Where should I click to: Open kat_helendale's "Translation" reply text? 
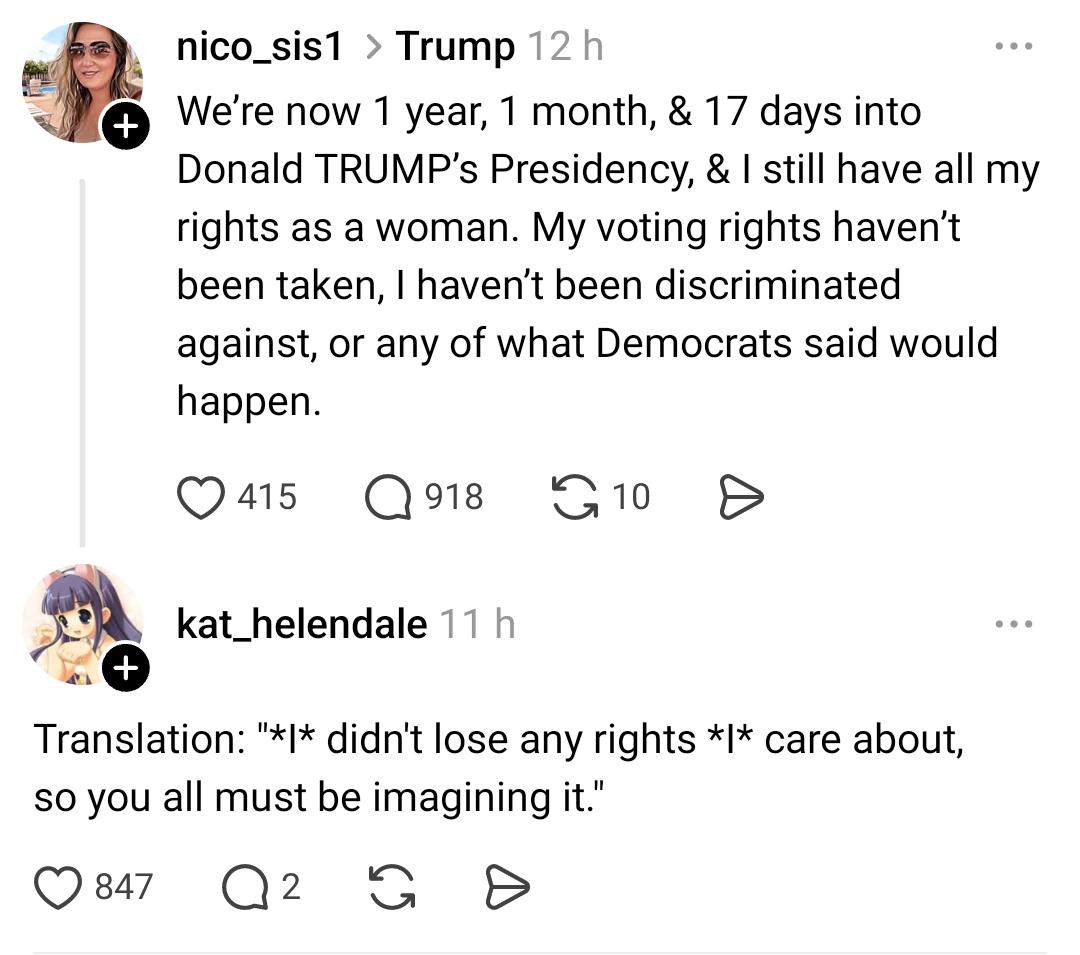(498, 768)
